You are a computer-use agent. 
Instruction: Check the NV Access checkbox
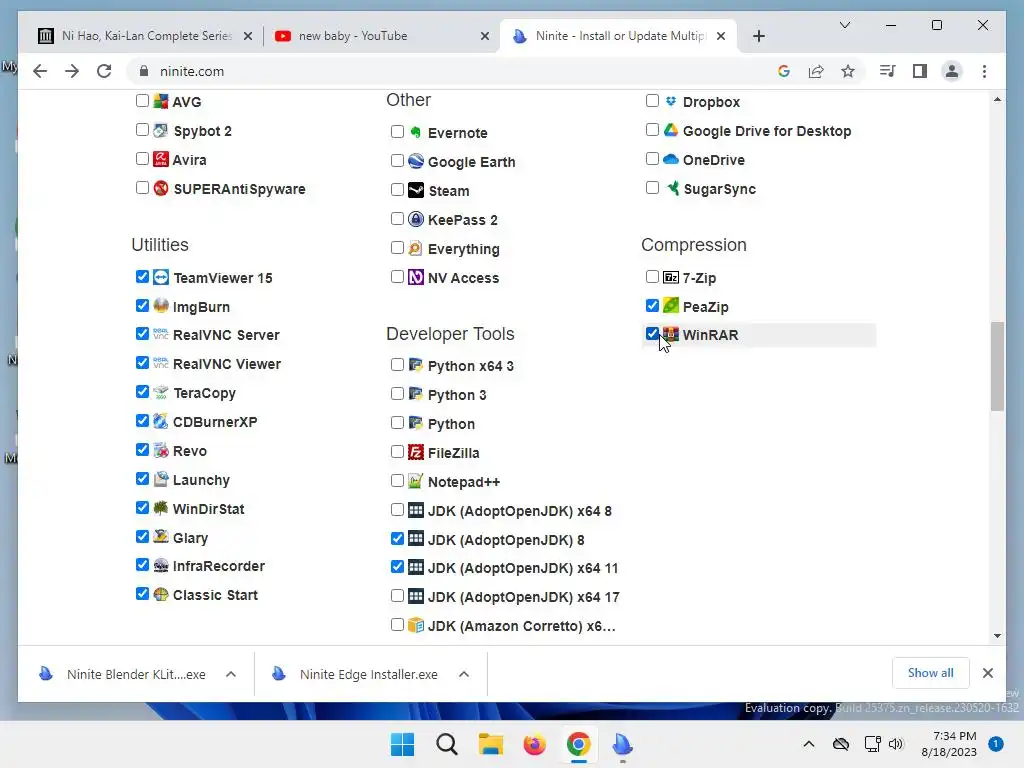point(397,277)
